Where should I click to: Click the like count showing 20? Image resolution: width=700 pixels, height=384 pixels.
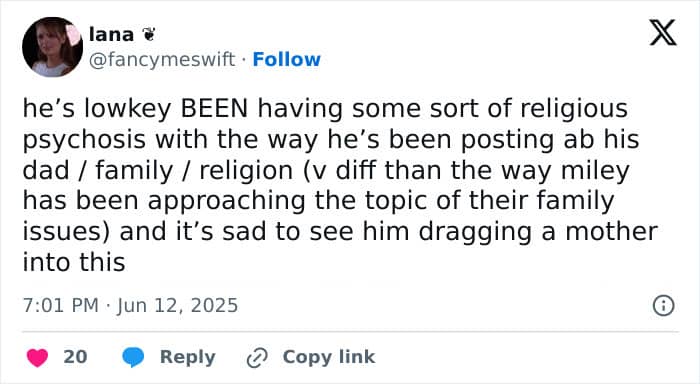click(x=75, y=357)
